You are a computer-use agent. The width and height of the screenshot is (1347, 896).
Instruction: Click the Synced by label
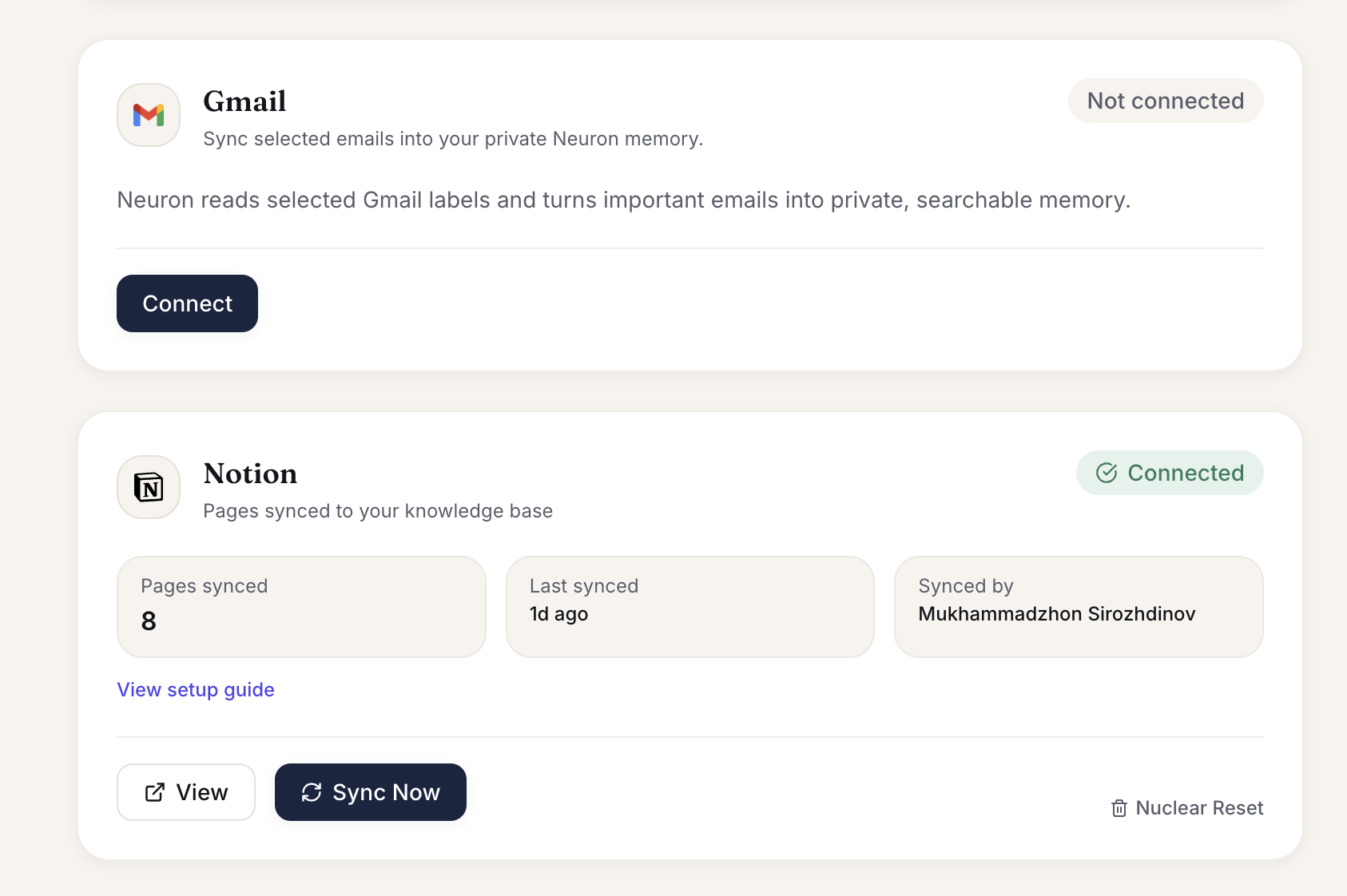pos(966,586)
